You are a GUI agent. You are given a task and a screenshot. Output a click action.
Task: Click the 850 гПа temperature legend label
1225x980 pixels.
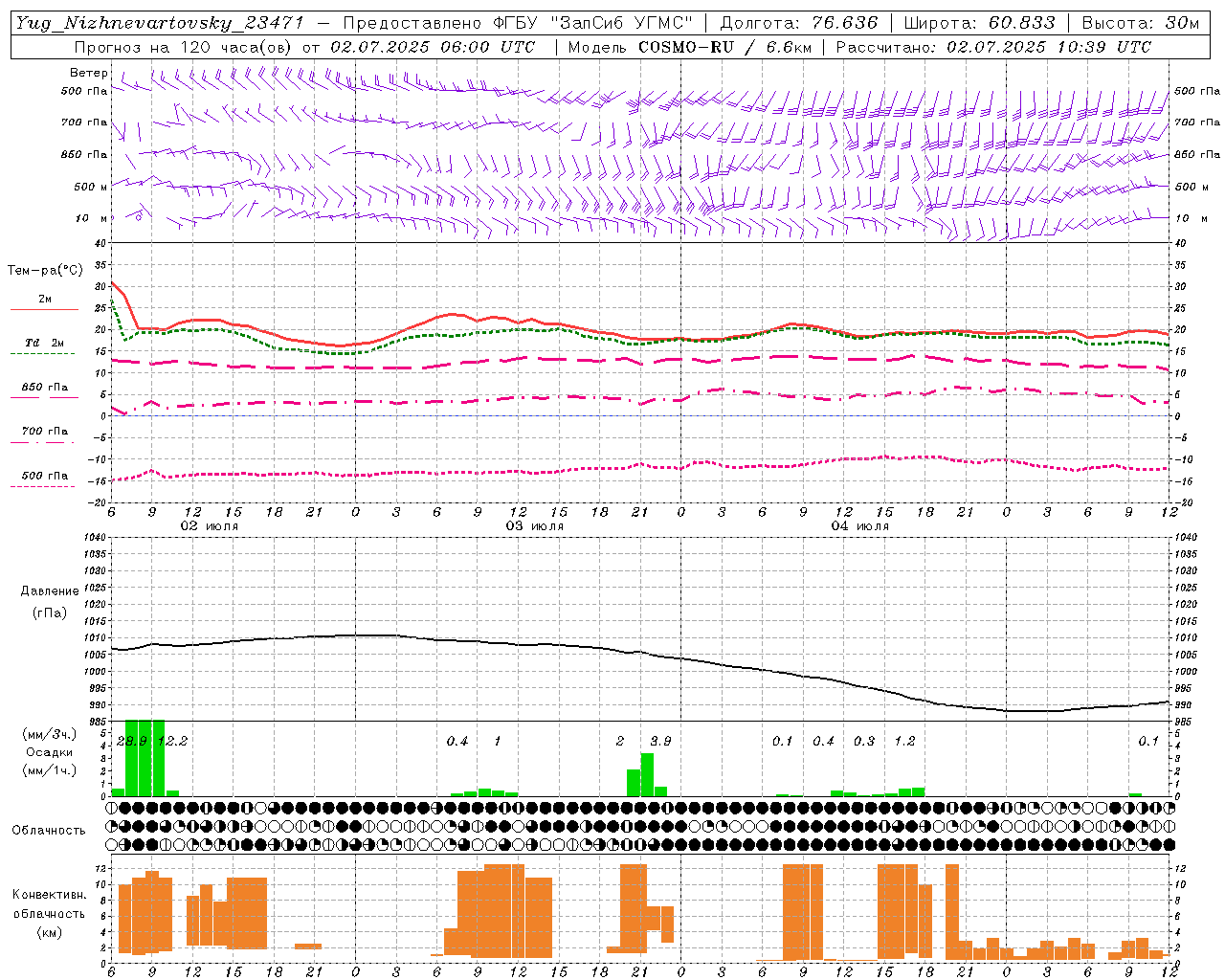(45, 388)
